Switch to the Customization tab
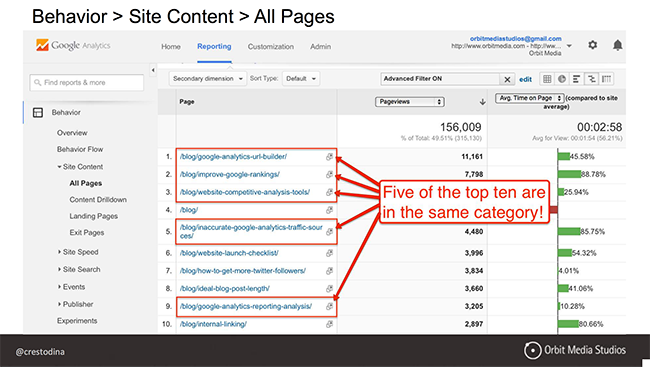 point(271,47)
